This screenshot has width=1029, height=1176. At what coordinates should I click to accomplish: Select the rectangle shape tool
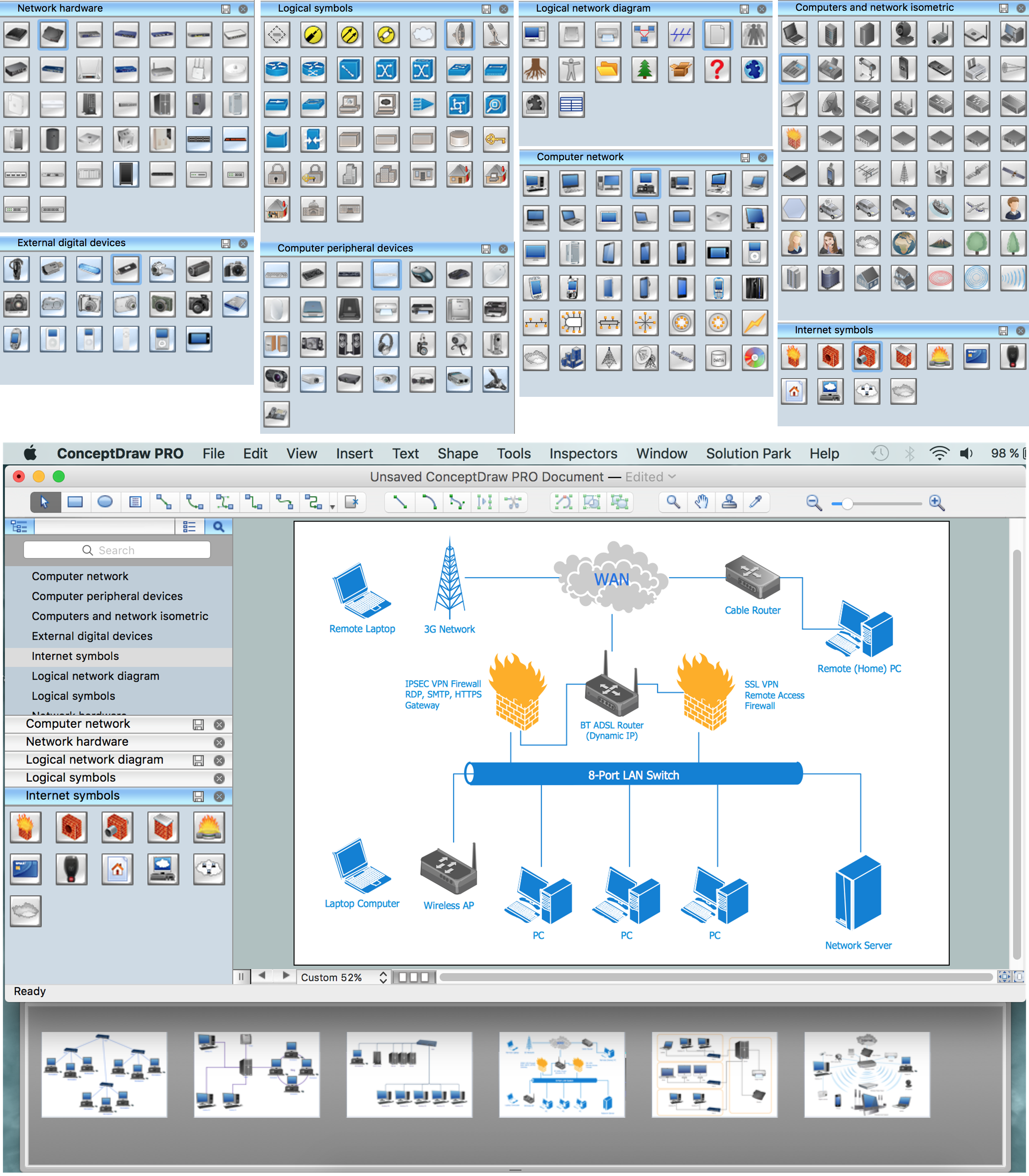[x=75, y=502]
